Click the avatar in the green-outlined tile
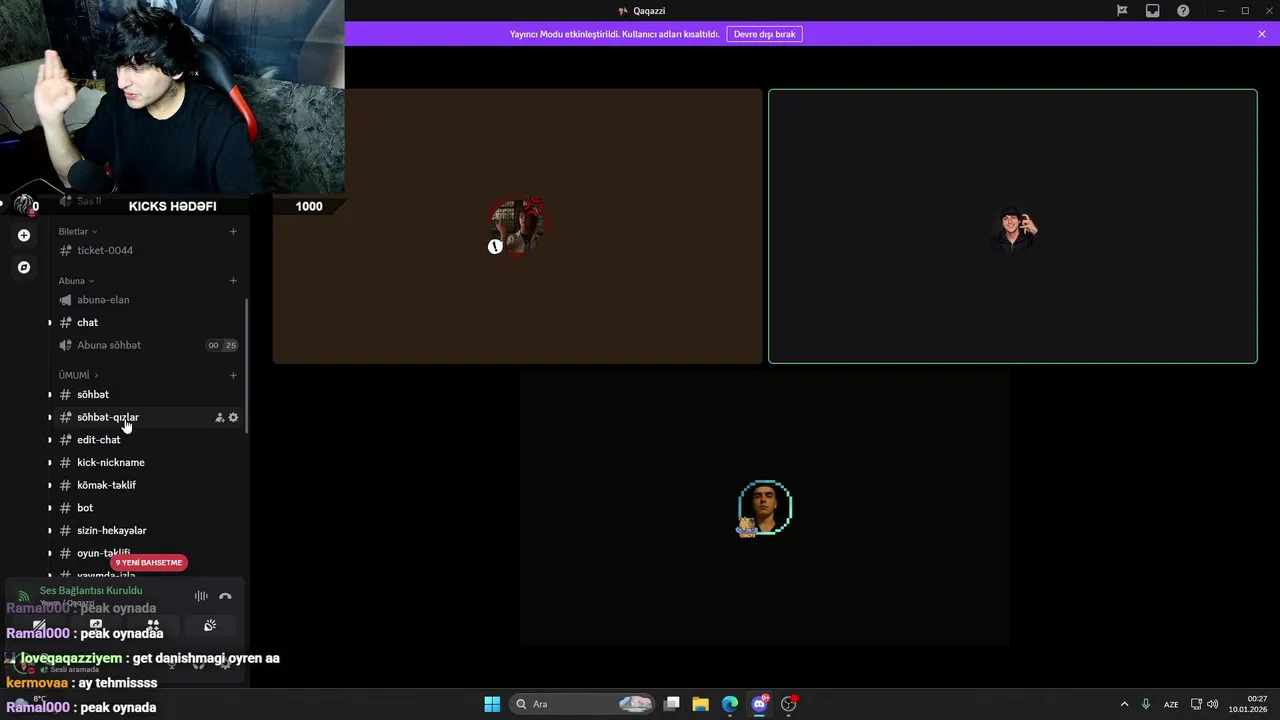The height and width of the screenshot is (720, 1280). click(1013, 229)
